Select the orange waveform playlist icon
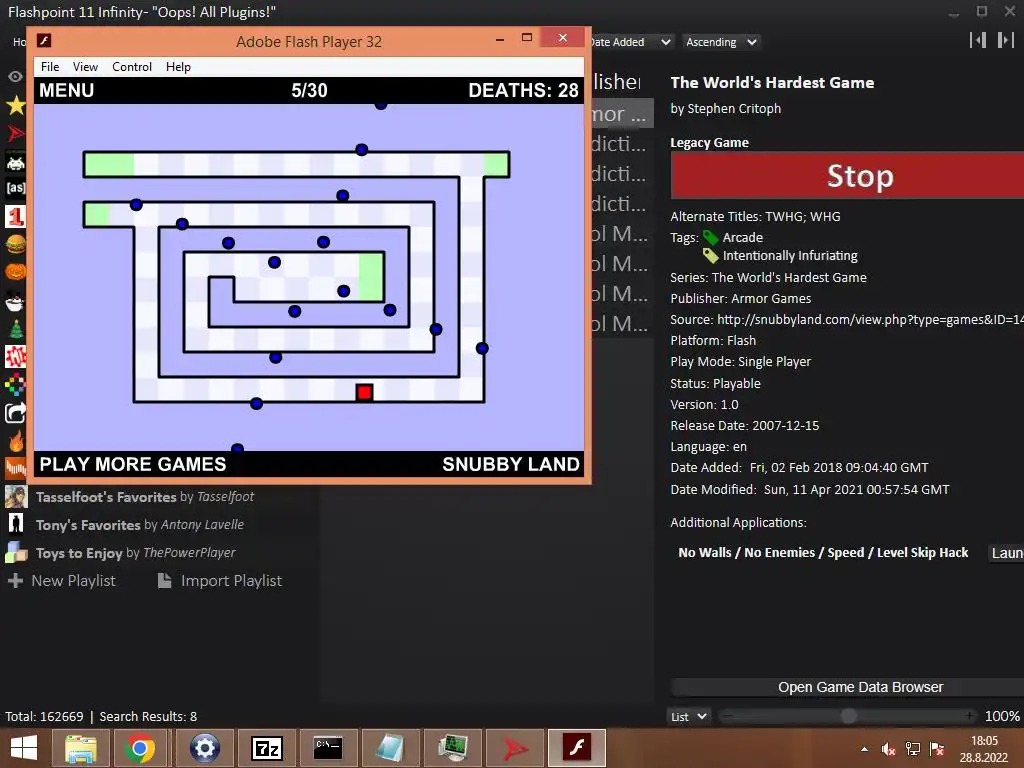The height and width of the screenshot is (768, 1024). click(x=15, y=468)
